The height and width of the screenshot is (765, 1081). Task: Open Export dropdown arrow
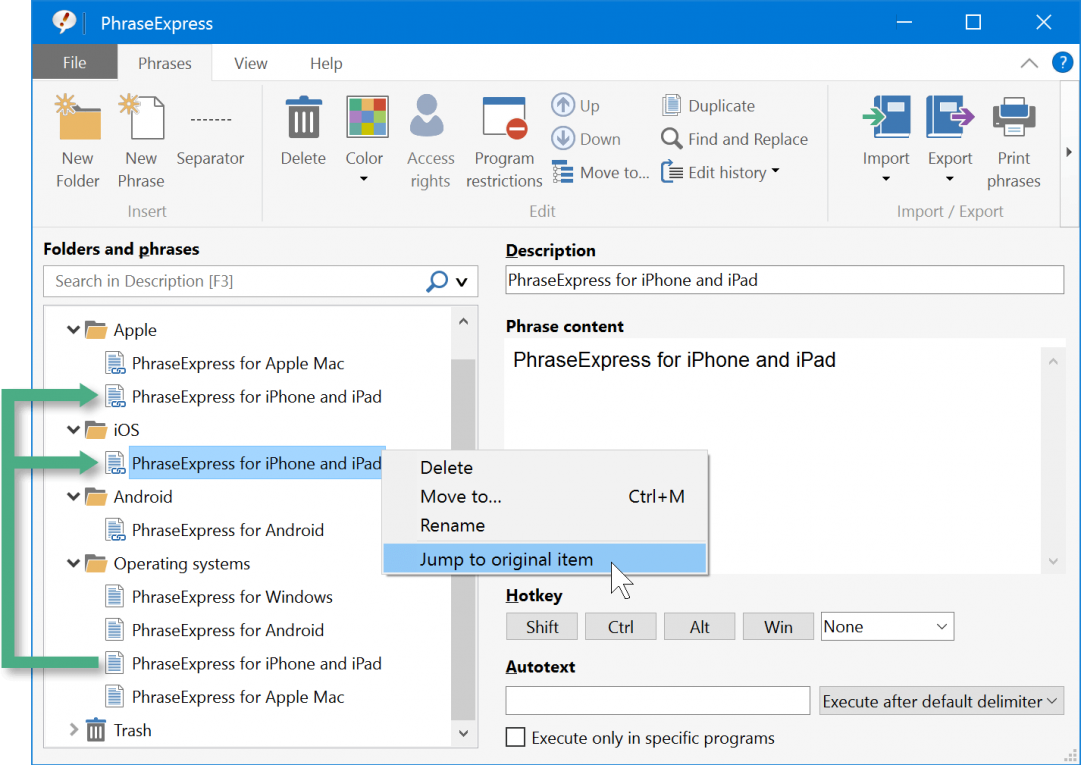click(x=949, y=179)
